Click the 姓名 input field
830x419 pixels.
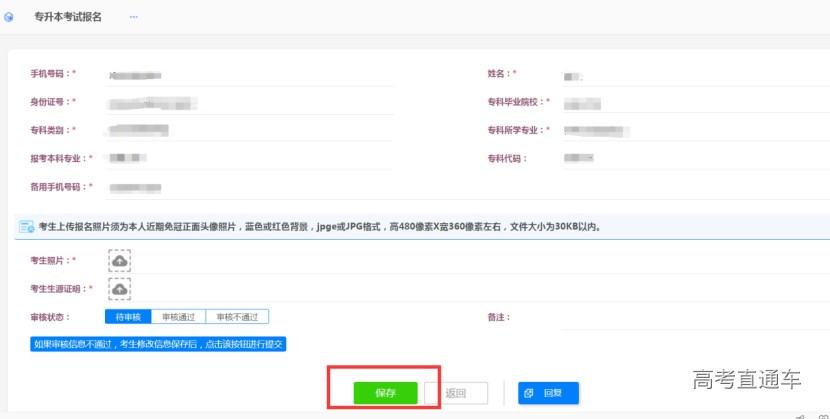tap(680, 75)
